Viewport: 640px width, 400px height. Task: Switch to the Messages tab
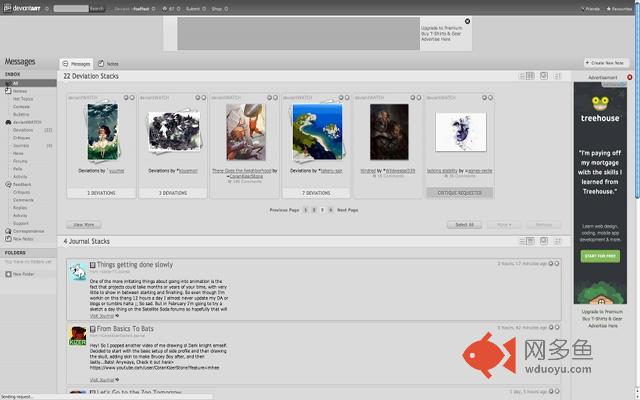coord(76,64)
